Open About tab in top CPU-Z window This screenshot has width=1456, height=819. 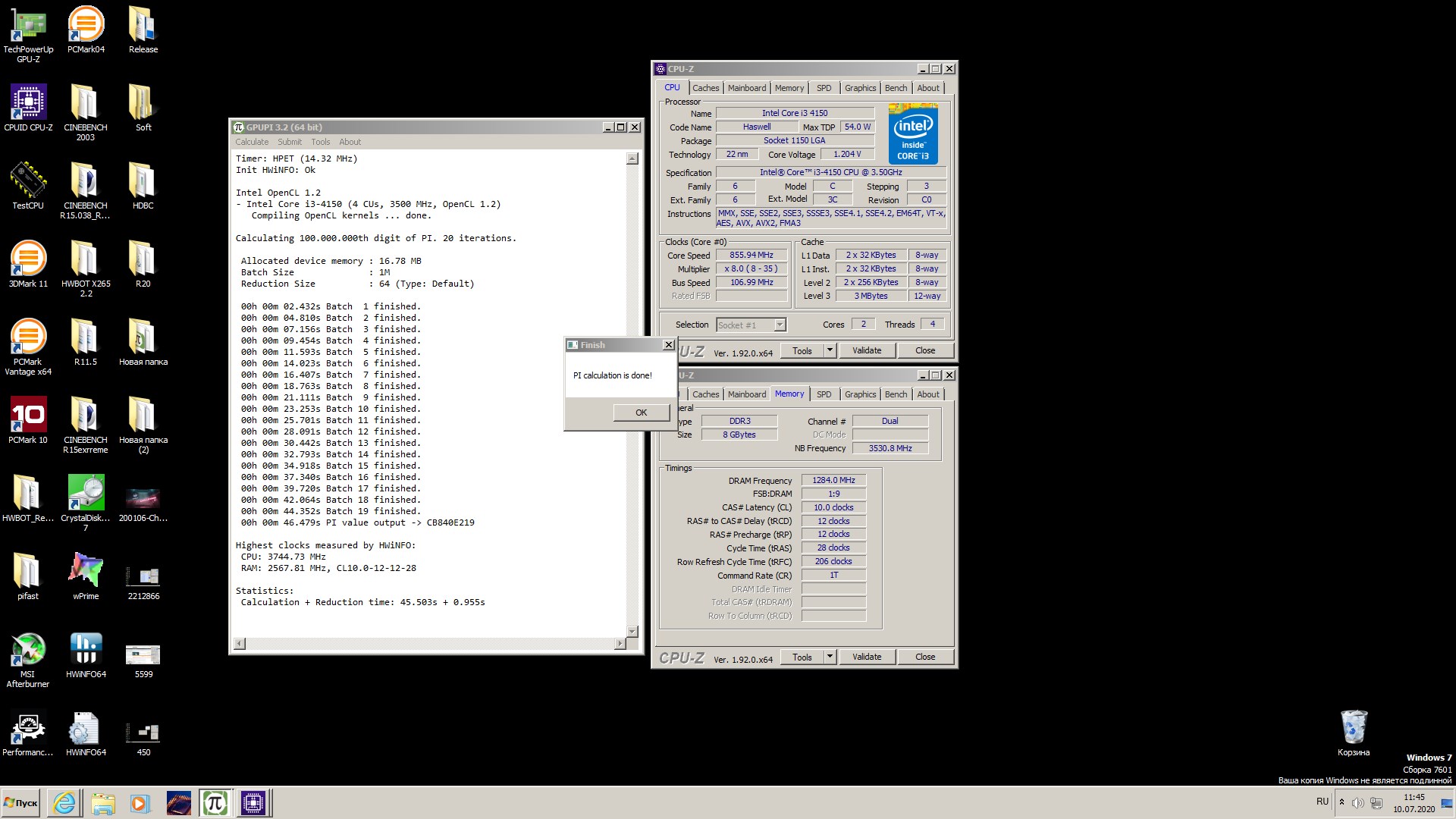click(x=928, y=88)
